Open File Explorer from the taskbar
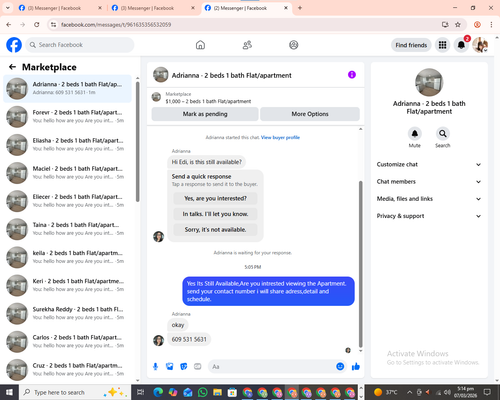 click(x=217, y=392)
